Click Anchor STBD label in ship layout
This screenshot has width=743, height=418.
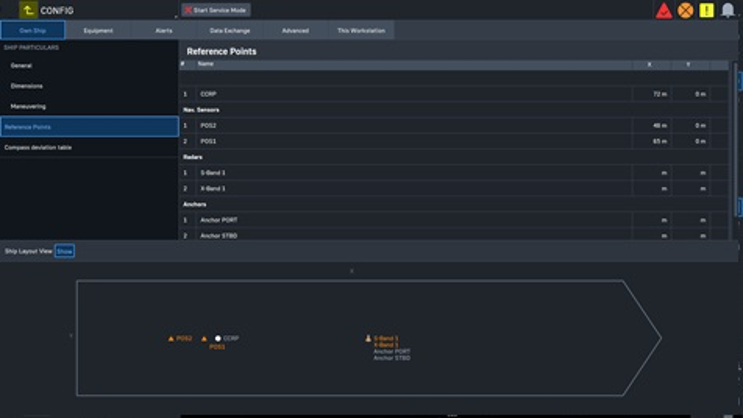(x=392, y=358)
